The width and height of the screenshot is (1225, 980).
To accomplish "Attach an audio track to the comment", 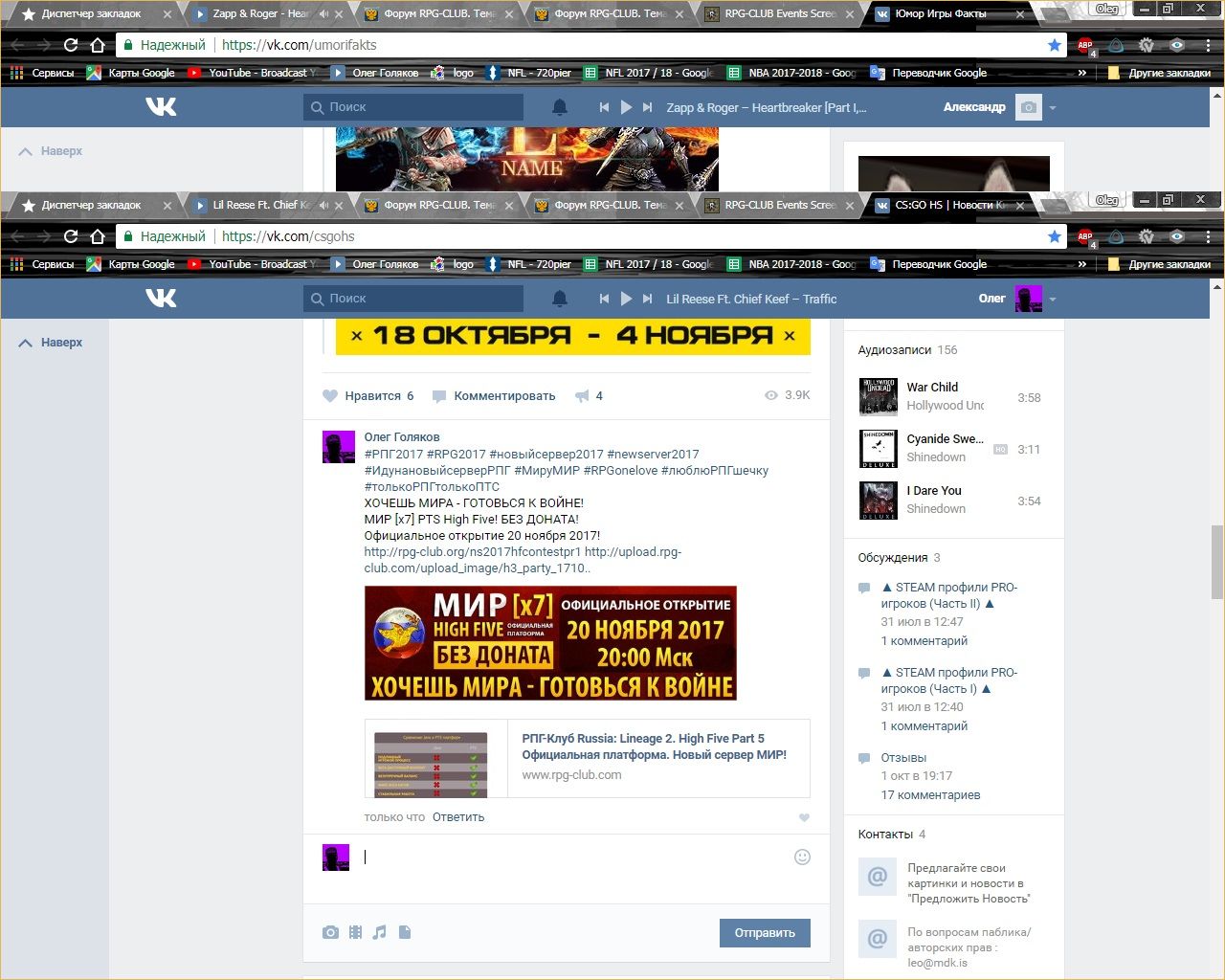I will 380,932.
